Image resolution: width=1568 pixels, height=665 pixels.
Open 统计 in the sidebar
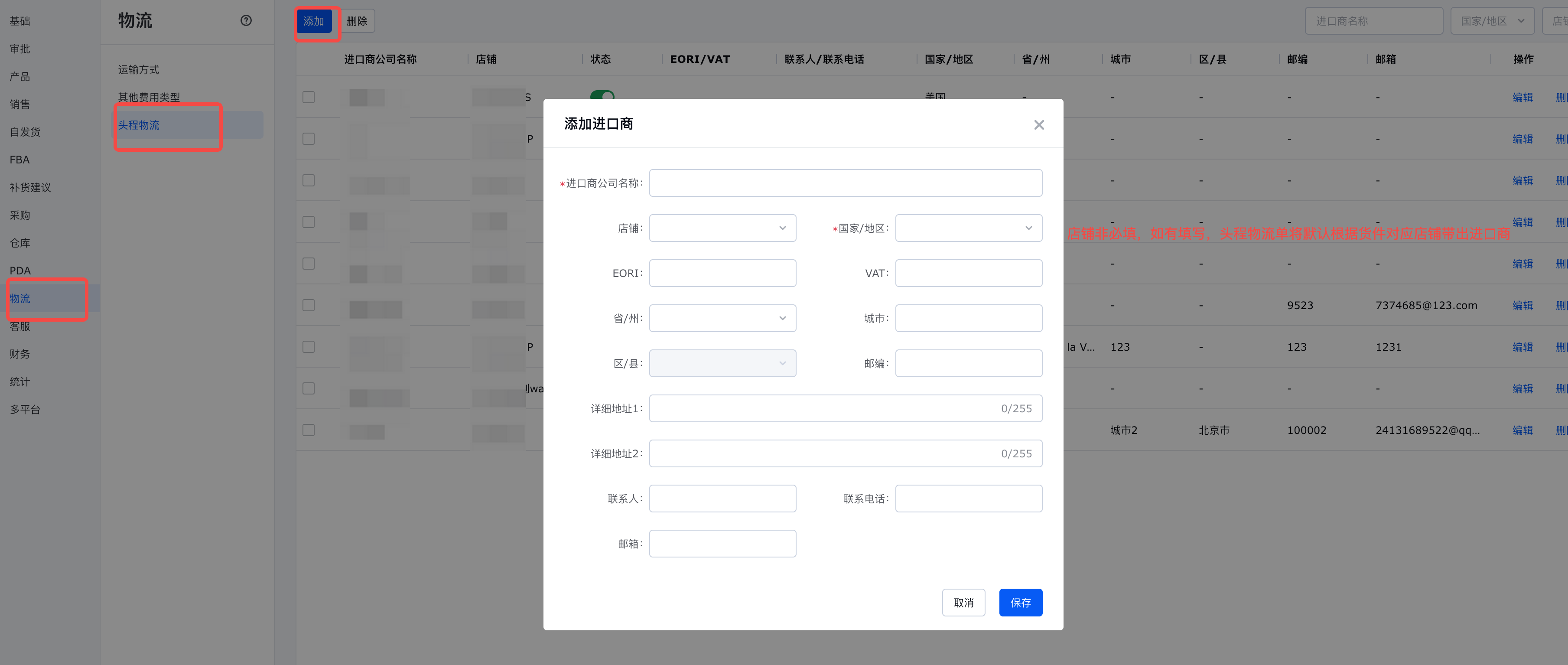20,381
